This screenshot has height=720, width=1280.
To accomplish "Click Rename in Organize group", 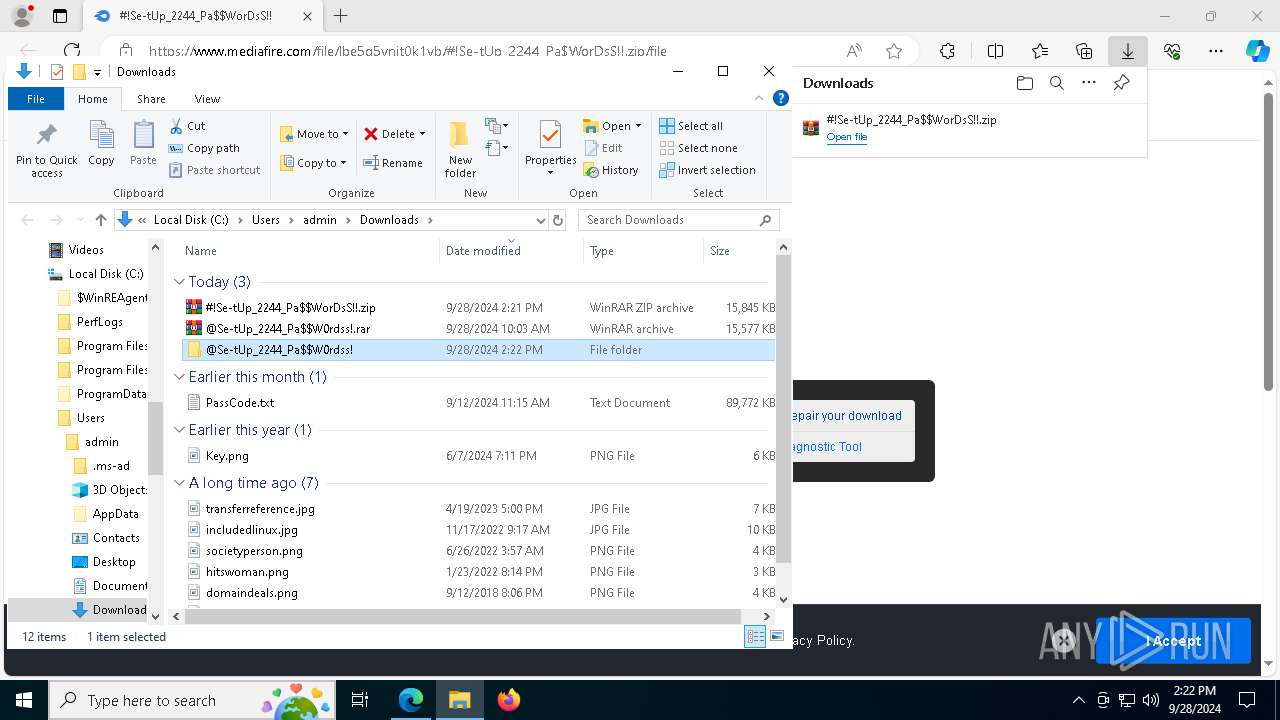I will [393, 163].
